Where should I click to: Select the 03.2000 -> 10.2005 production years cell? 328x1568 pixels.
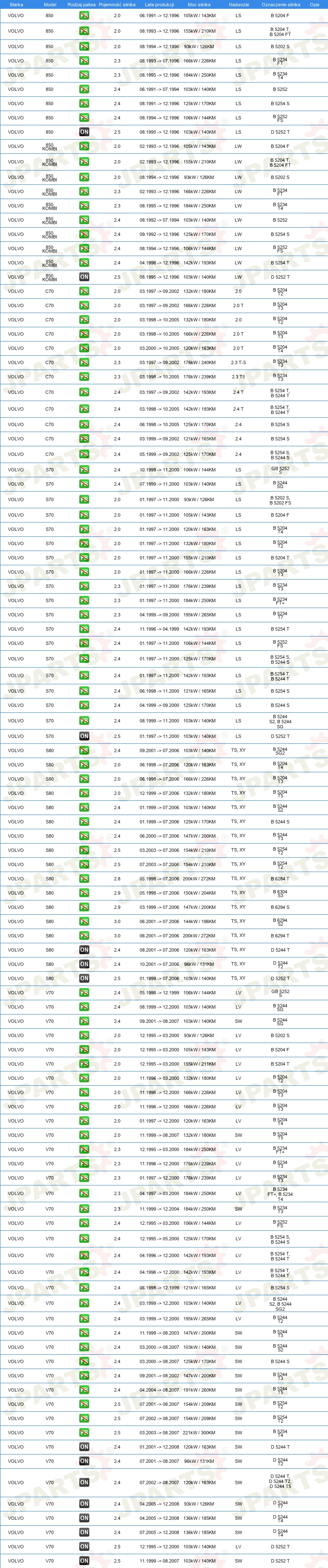[159, 348]
